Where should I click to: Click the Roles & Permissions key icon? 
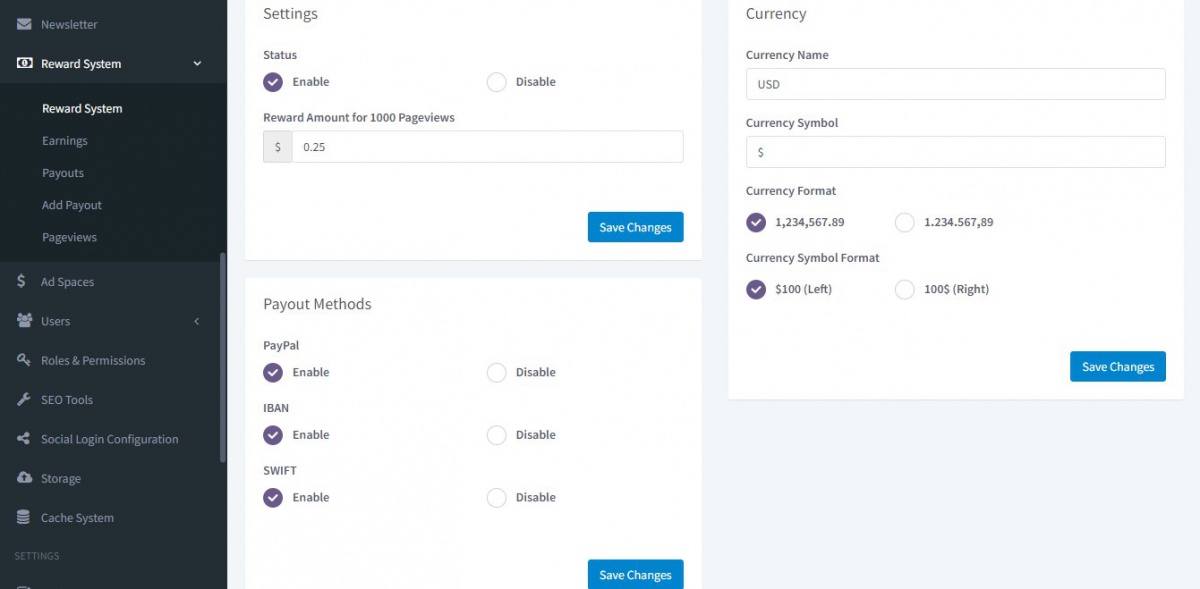24,360
